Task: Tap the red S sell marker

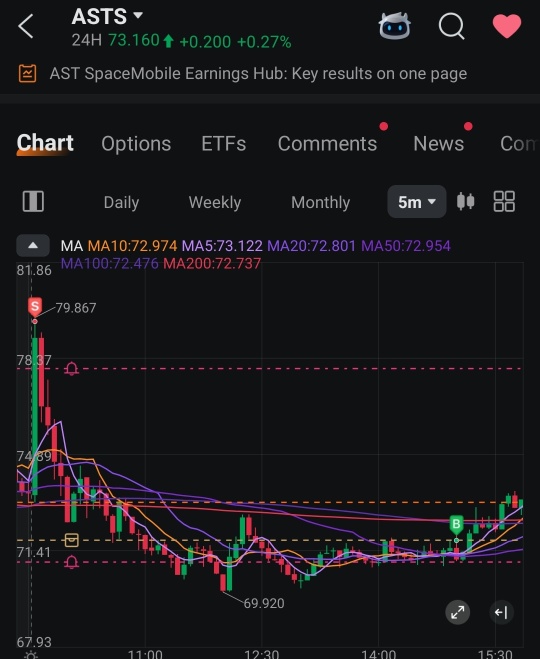Action: (x=35, y=306)
